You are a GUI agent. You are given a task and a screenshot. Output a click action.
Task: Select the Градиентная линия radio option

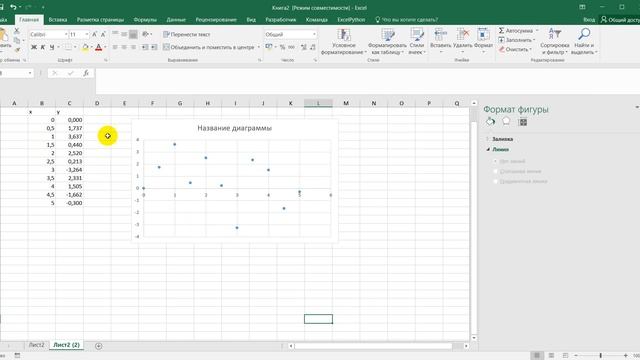tap(496, 181)
